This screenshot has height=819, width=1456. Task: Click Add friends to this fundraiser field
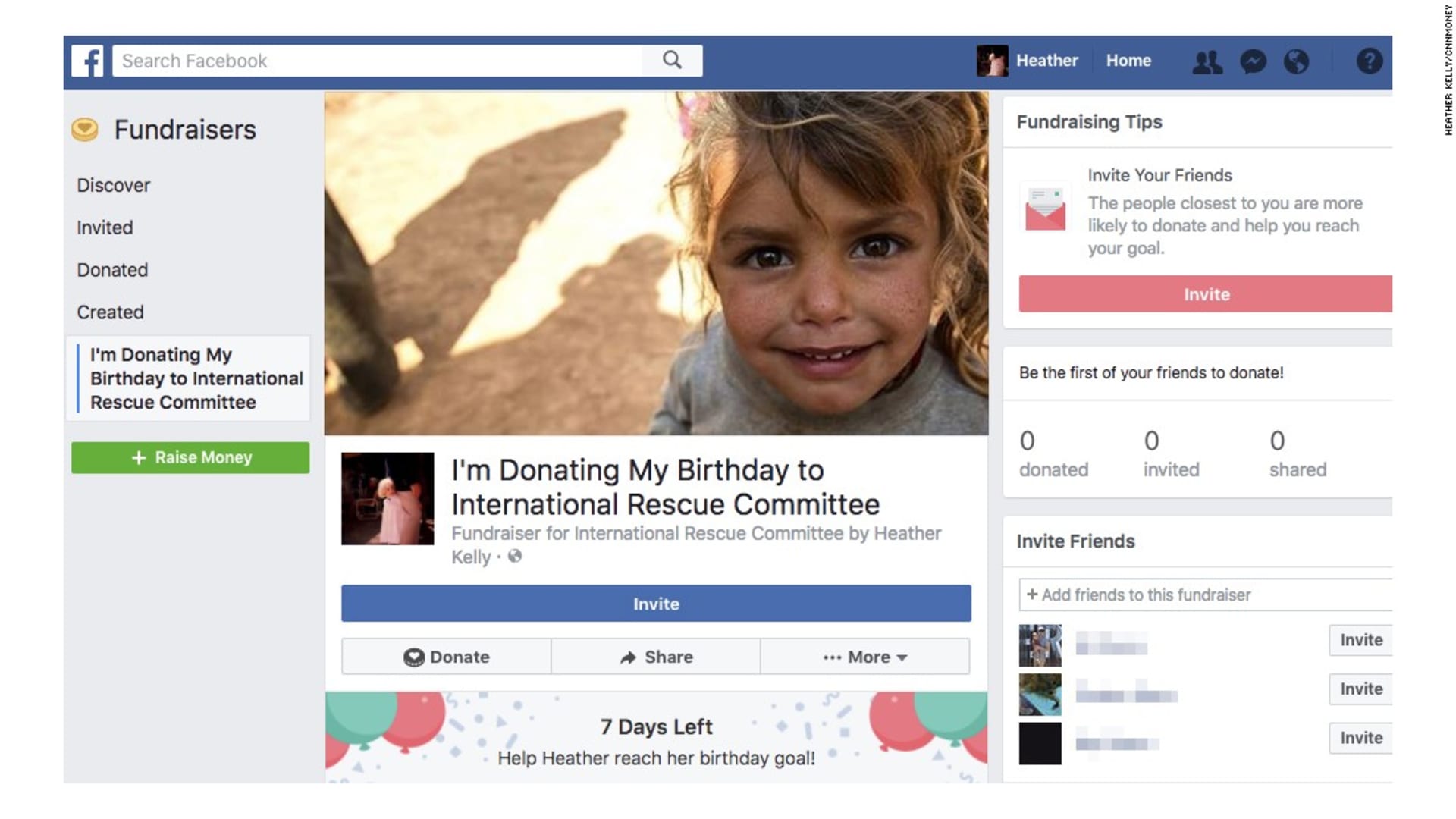pyautogui.click(x=1206, y=595)
